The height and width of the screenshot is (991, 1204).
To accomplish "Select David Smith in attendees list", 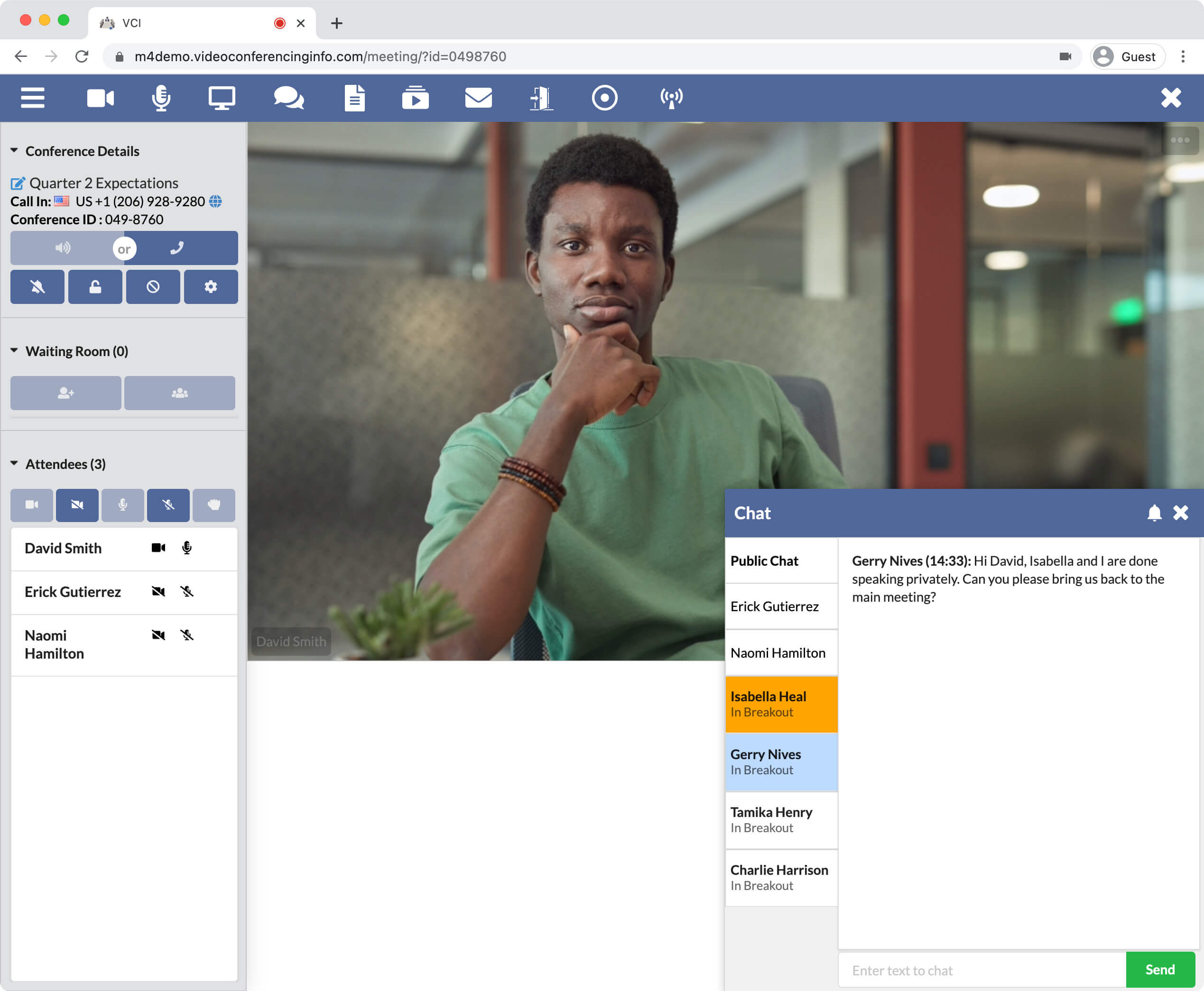I will (x=124, y=549).
